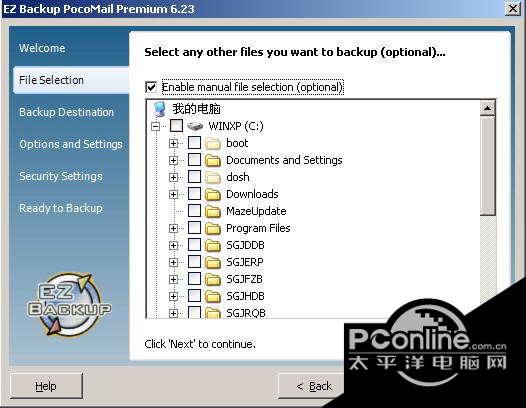Select the boot folder label
The height and width of the screenshot is (408, 526).
pos(237,143)
